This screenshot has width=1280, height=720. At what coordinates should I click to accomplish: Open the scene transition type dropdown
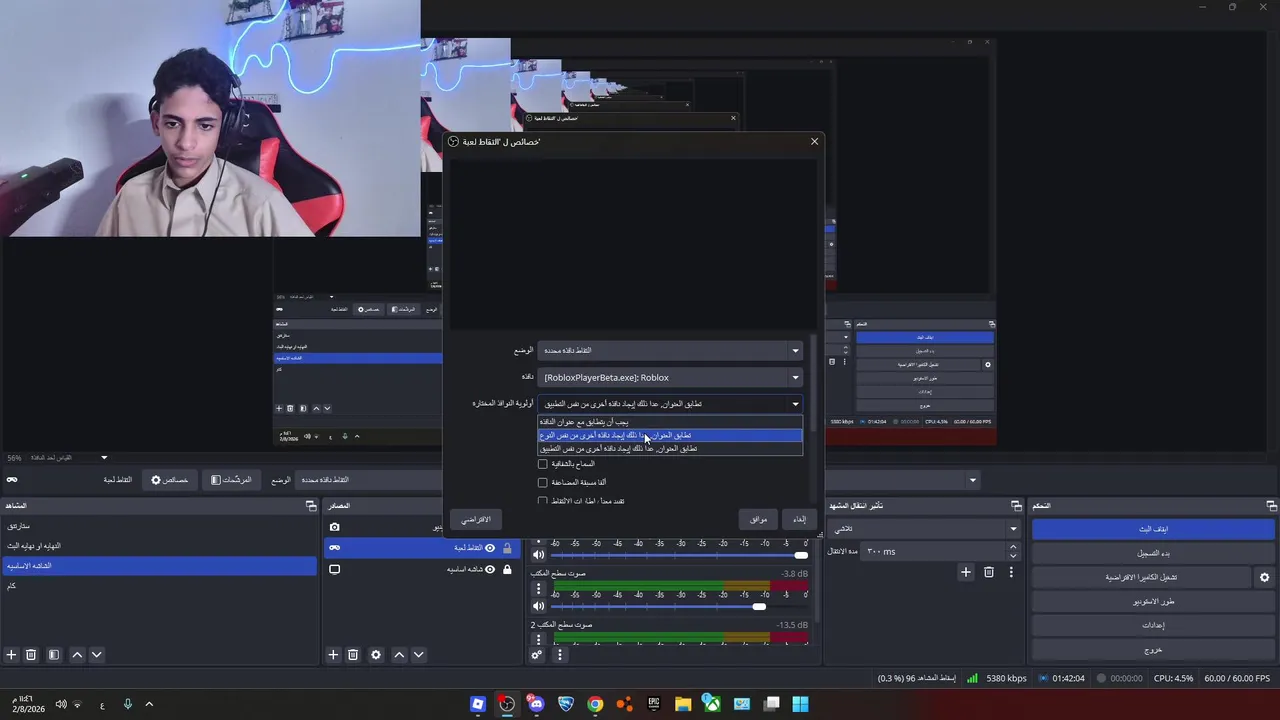pyautogui.click(x=925, y=528)
